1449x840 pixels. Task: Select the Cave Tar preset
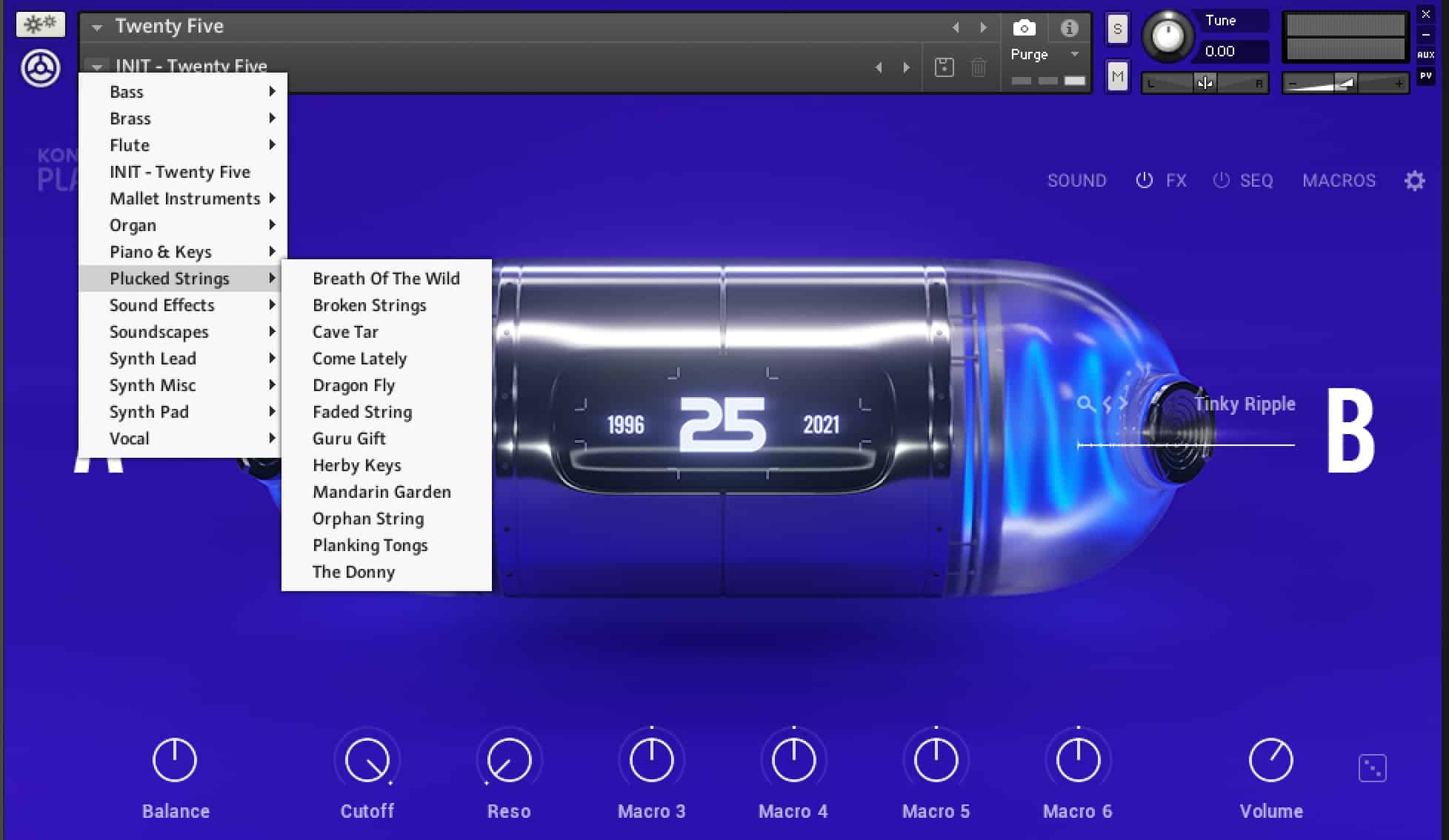tap(386, 332)
